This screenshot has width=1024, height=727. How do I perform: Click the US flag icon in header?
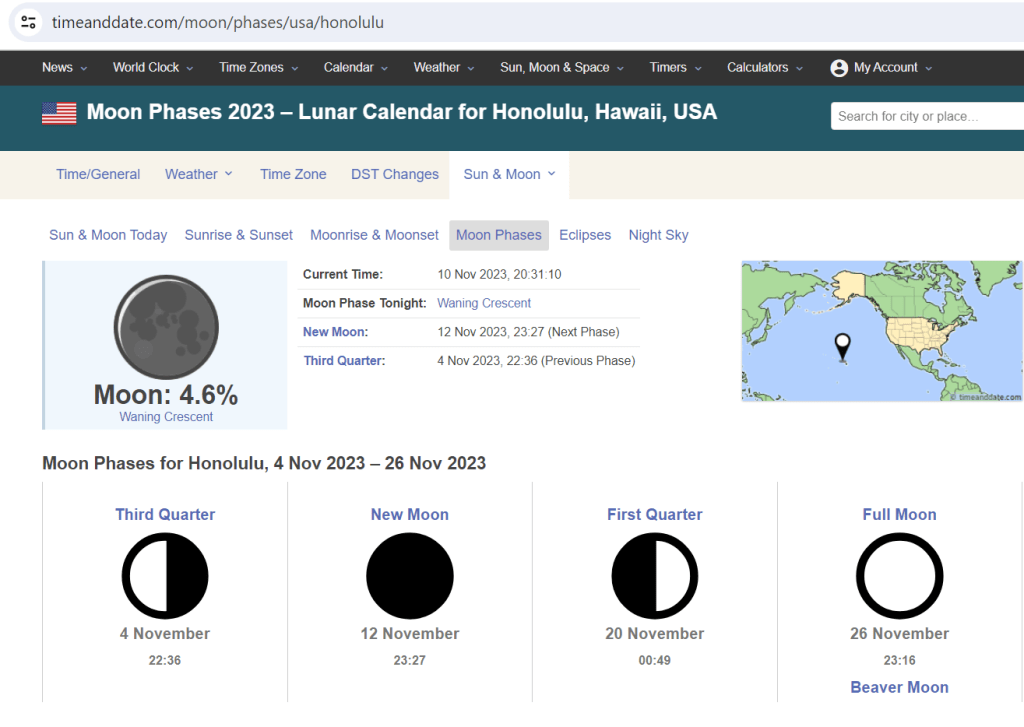59,113
